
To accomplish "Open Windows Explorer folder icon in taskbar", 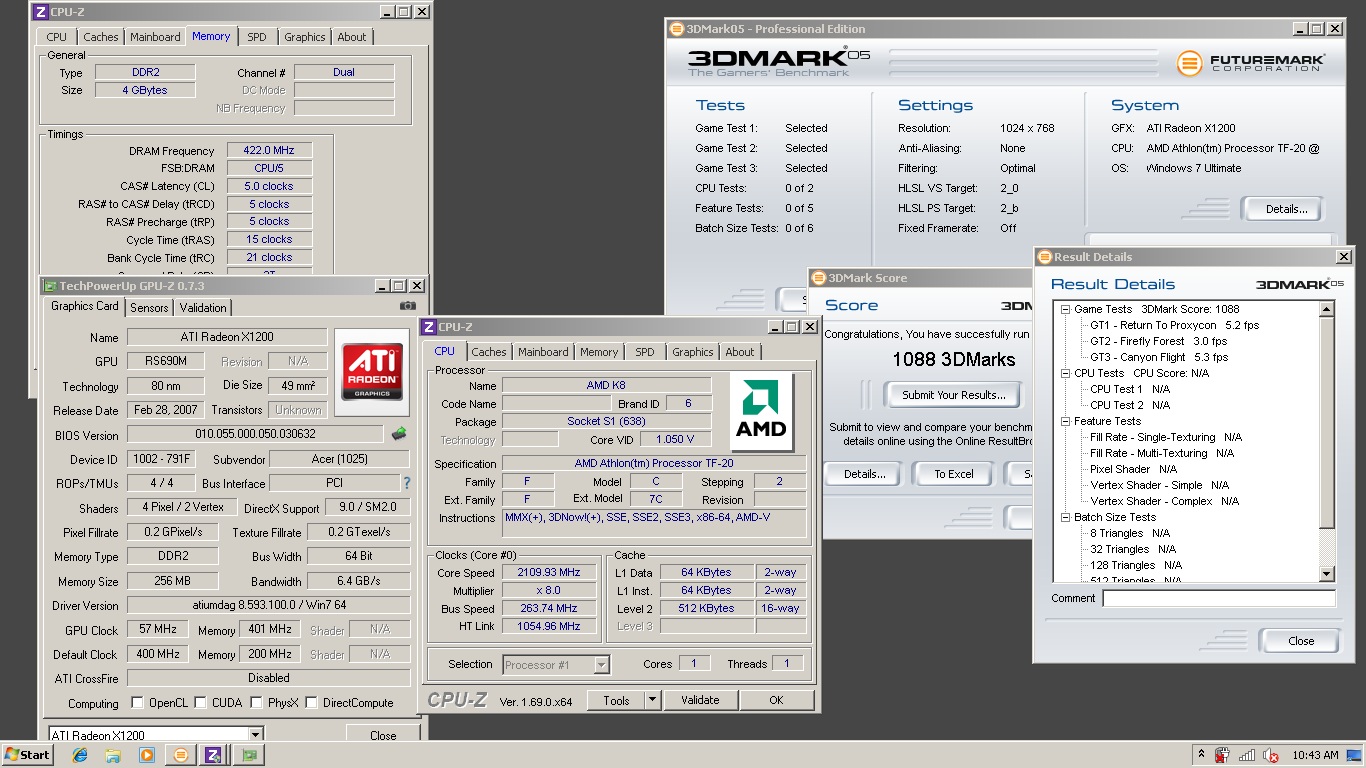I will click(x=113, y=755).
